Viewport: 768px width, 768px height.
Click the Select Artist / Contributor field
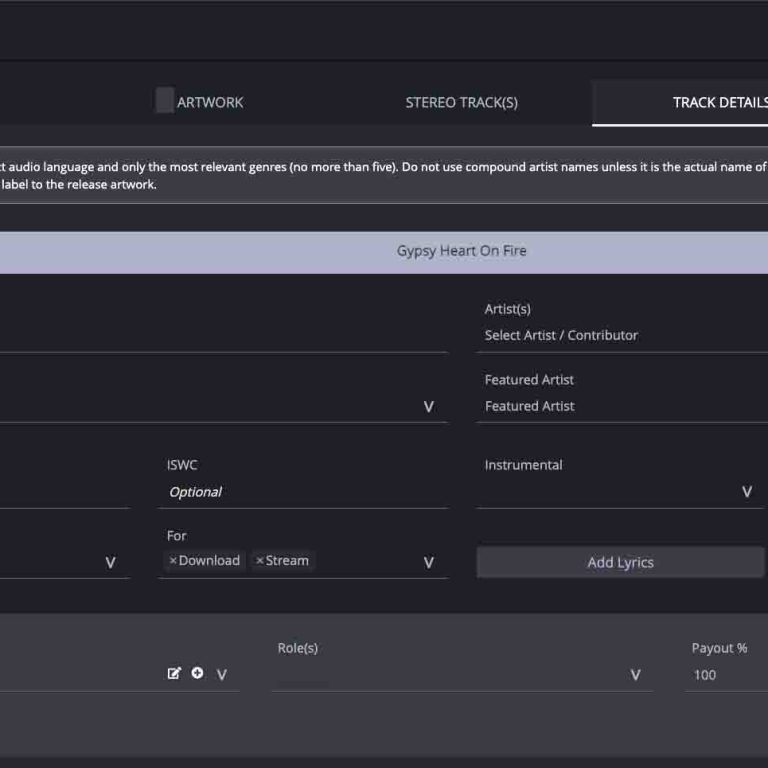click(622, 336)
